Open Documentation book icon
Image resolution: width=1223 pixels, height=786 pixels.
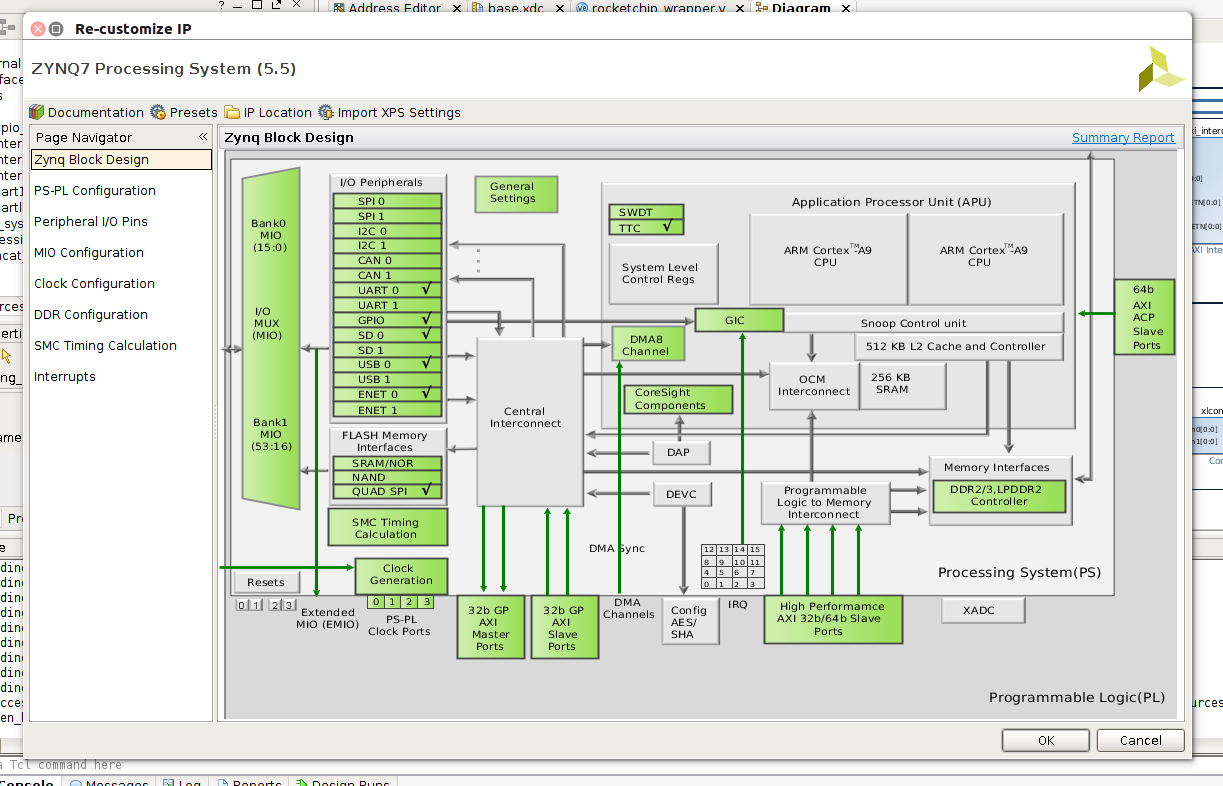(x=37, y=112)
